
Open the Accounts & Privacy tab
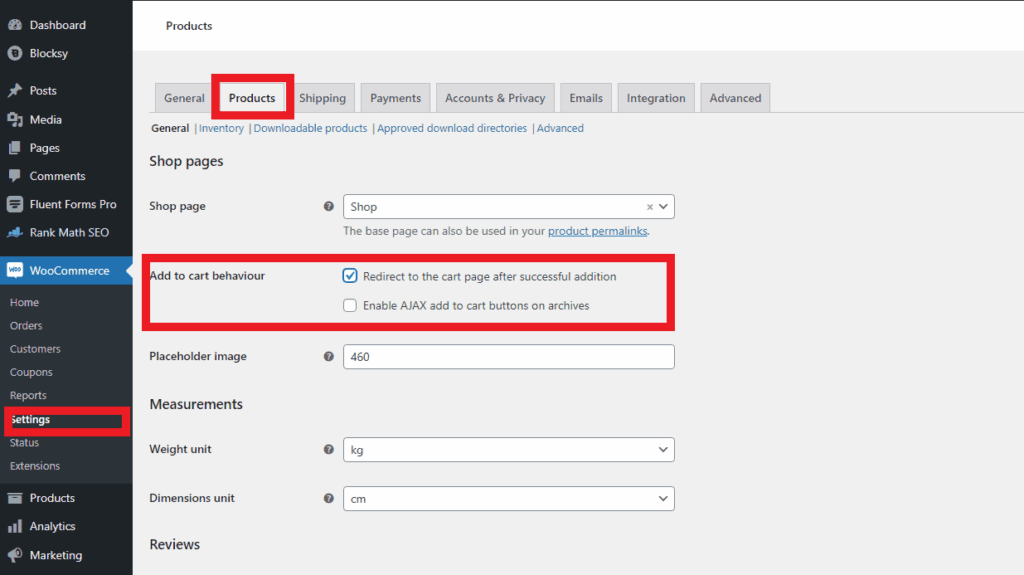tap(495, 98)
